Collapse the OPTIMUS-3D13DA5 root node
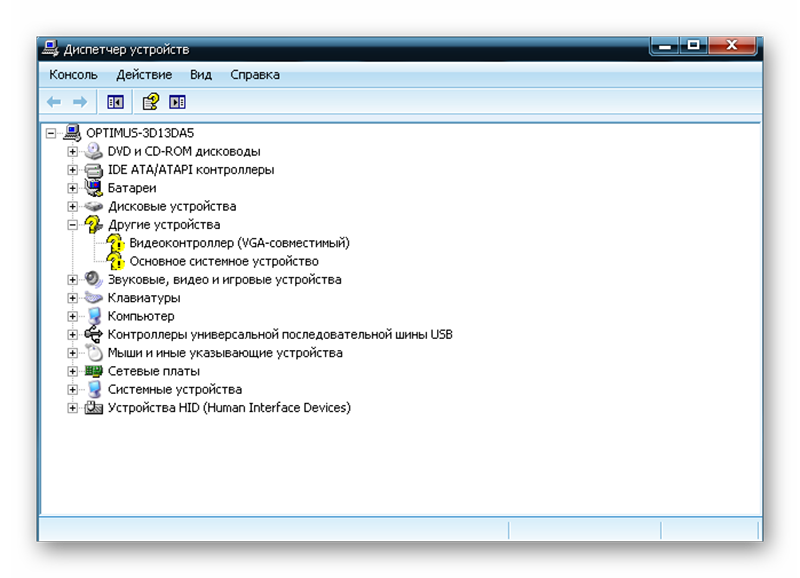800x578 pixels. pyautogui.click(x=51, y=133)
